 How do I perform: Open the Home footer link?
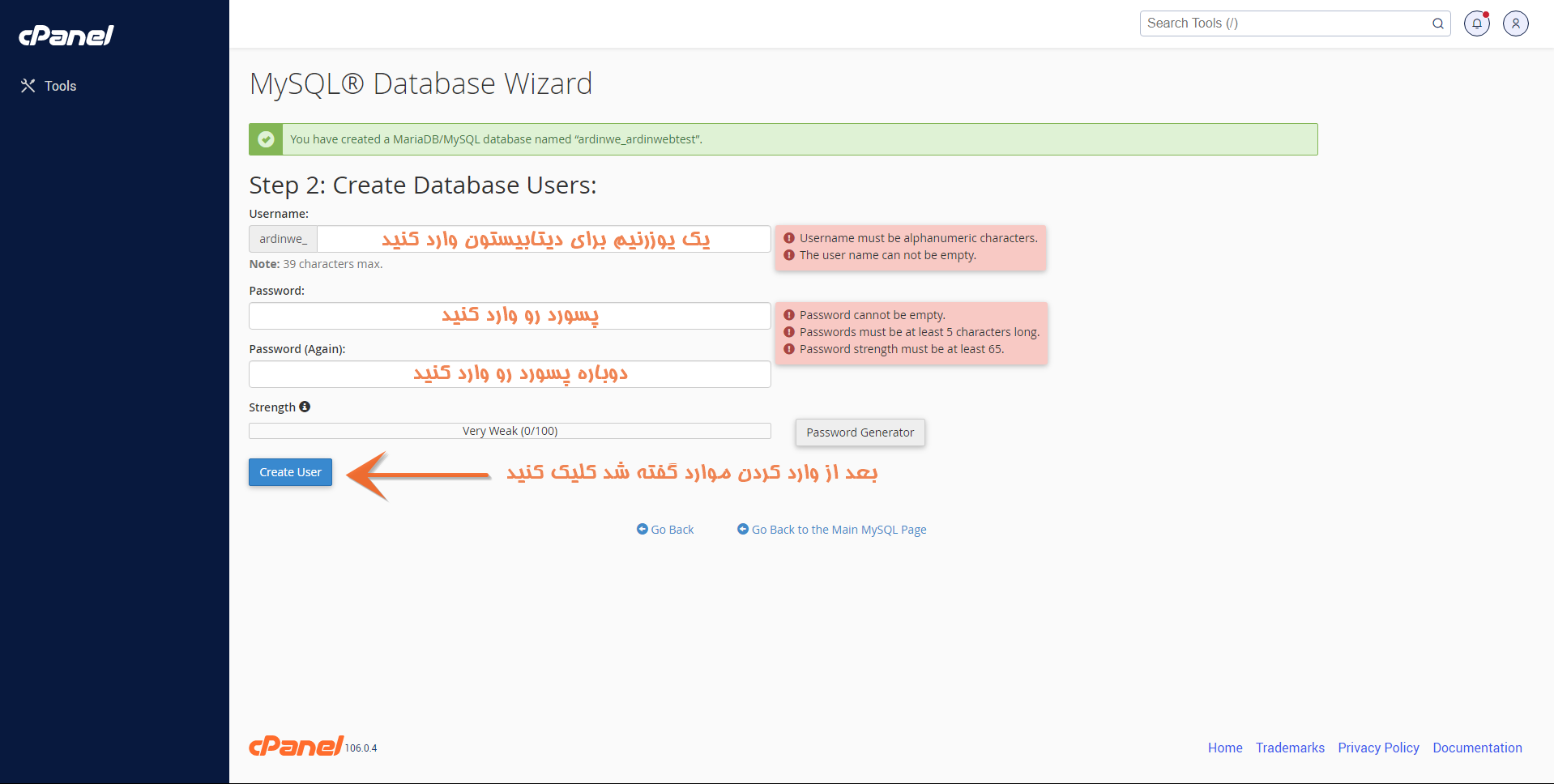click(x=1225, y=748)
